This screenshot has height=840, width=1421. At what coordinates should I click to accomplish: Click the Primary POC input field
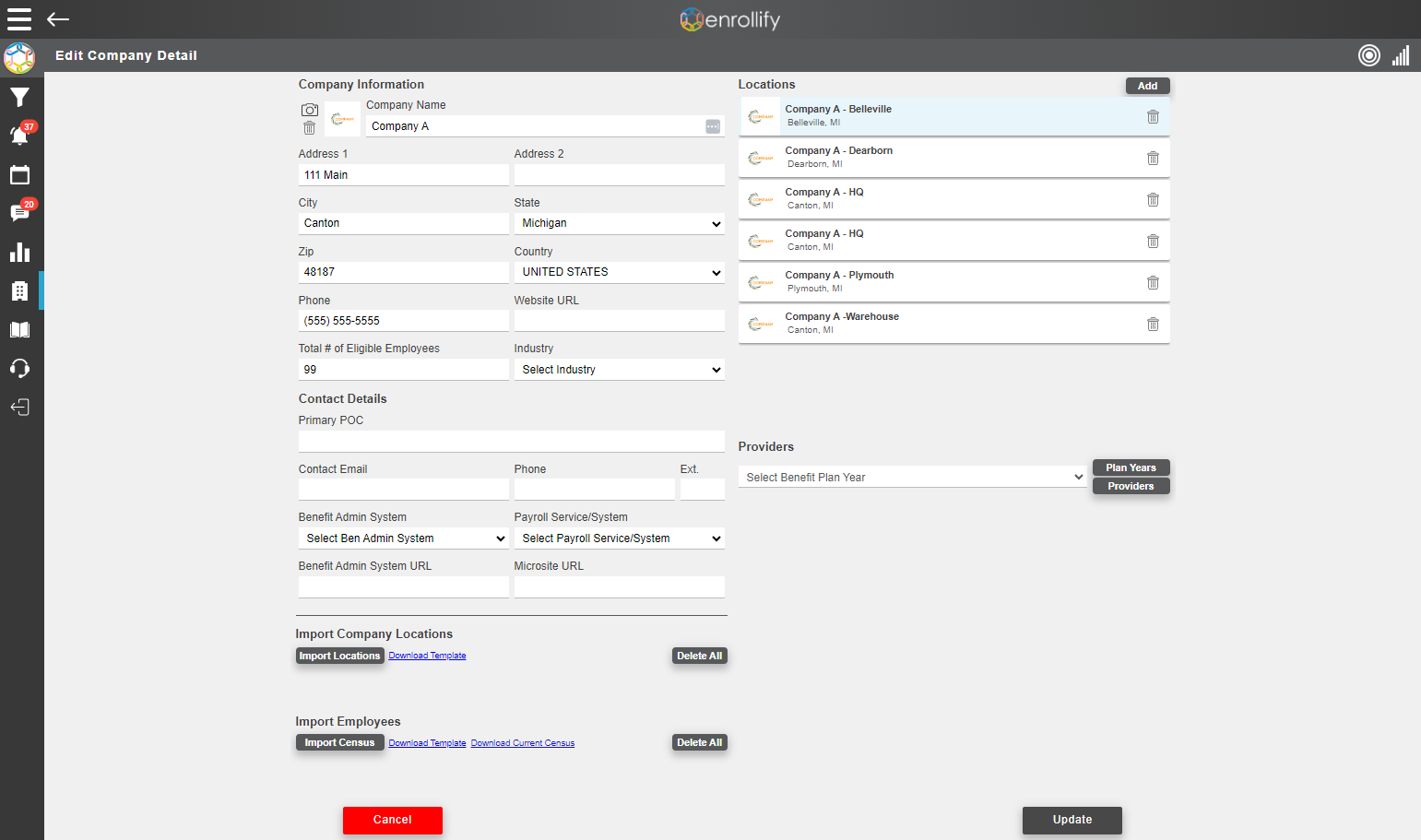[512, 441]
